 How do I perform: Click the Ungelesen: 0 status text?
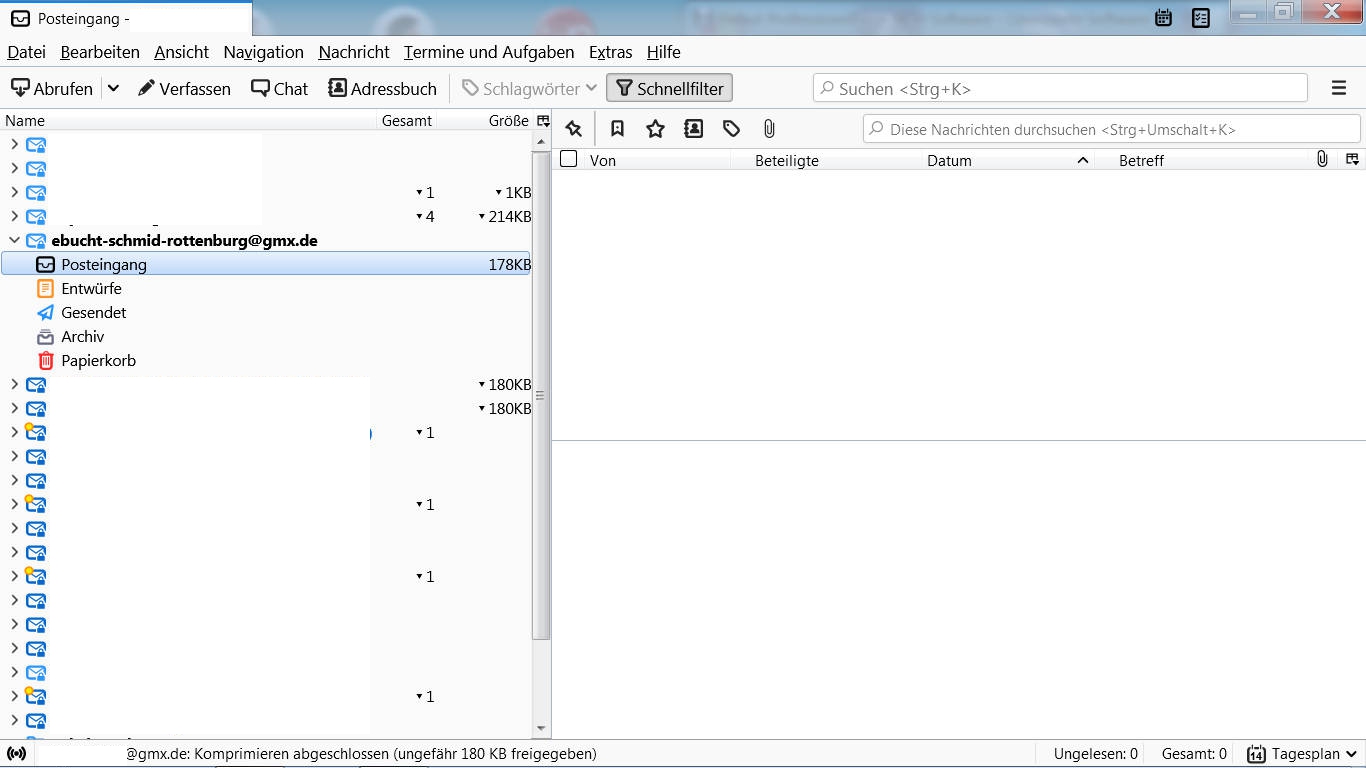point(1096,754)
